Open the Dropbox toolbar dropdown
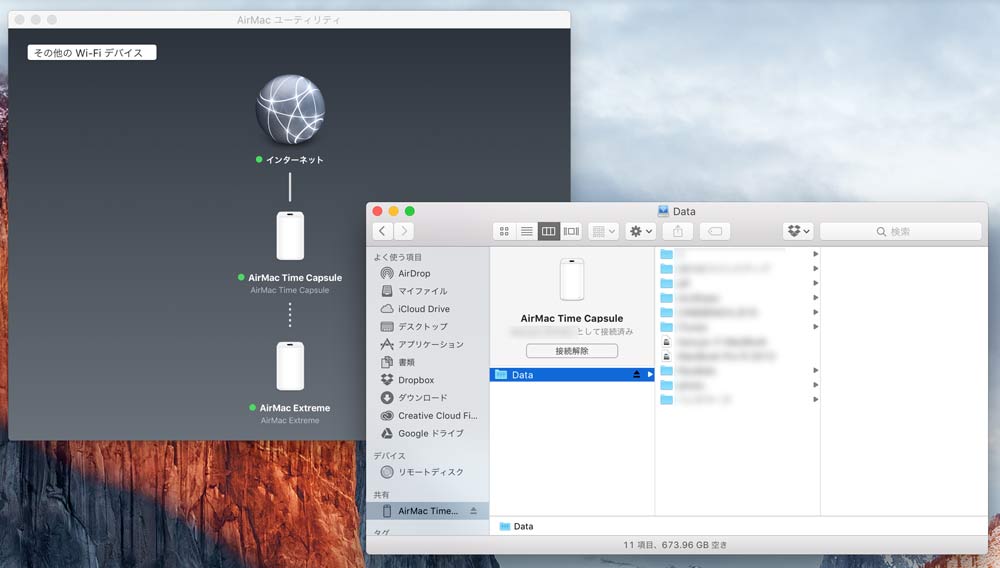 (x=798, y=231)
